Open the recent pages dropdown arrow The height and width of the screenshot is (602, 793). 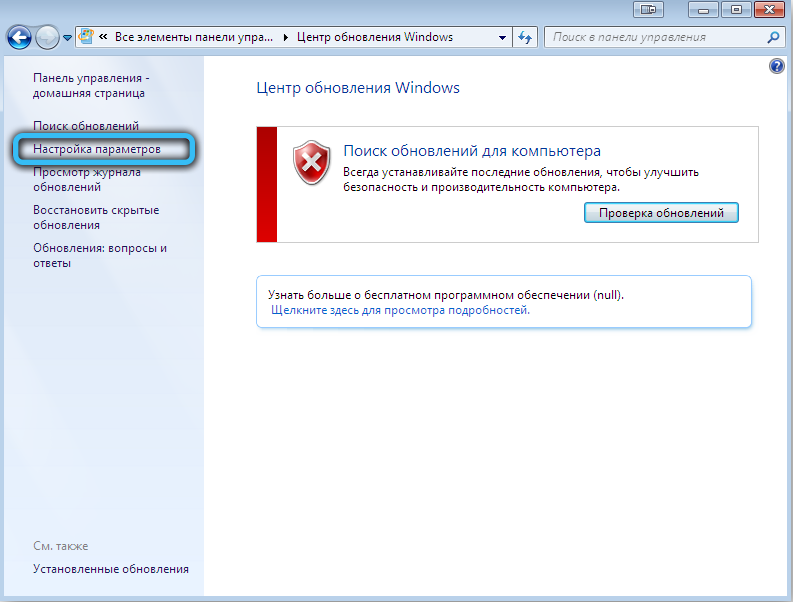click(67, 37)
